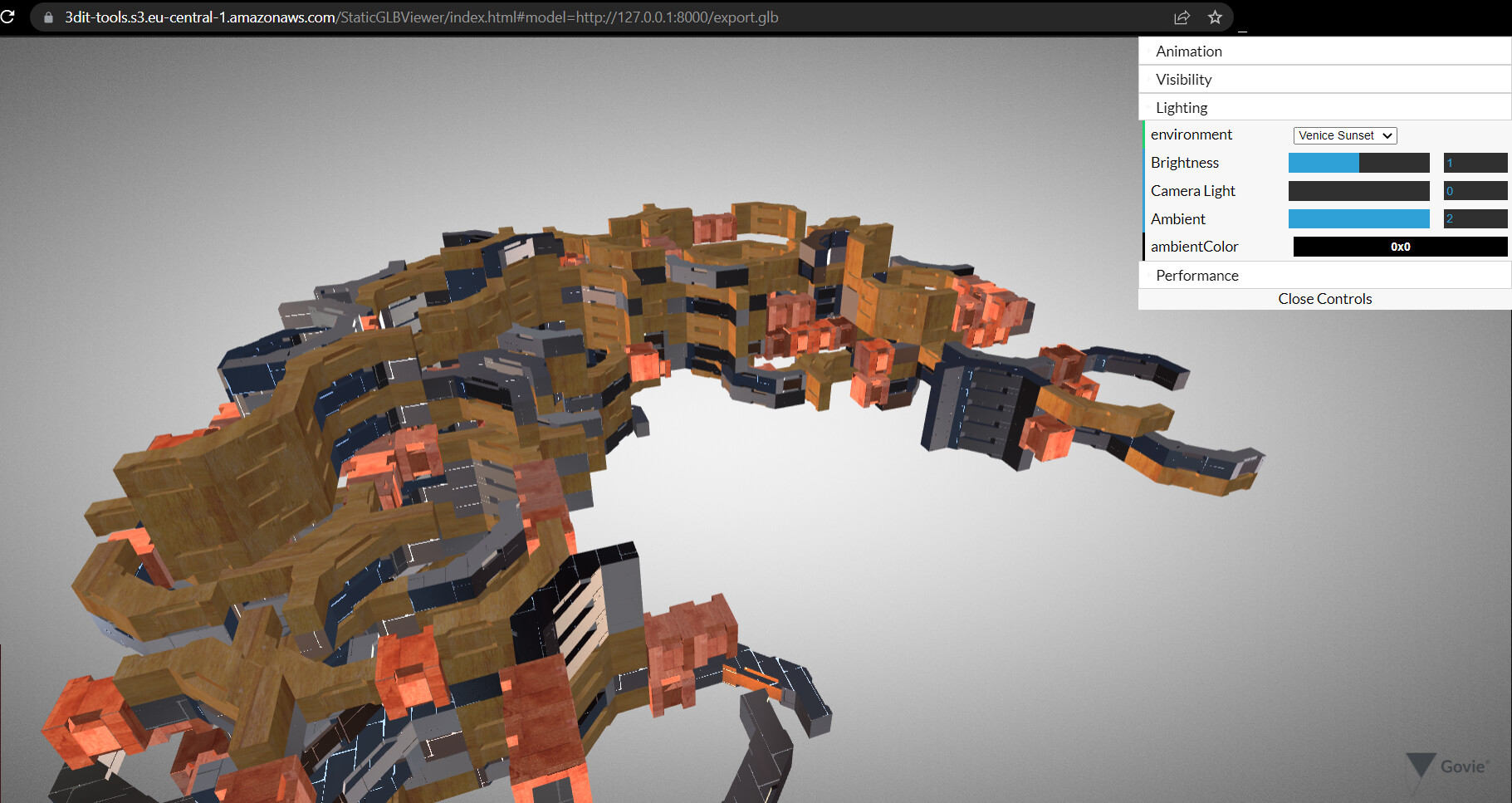Click the 'Camera Light' label
1512x803 pixels.
point(1192,191)
